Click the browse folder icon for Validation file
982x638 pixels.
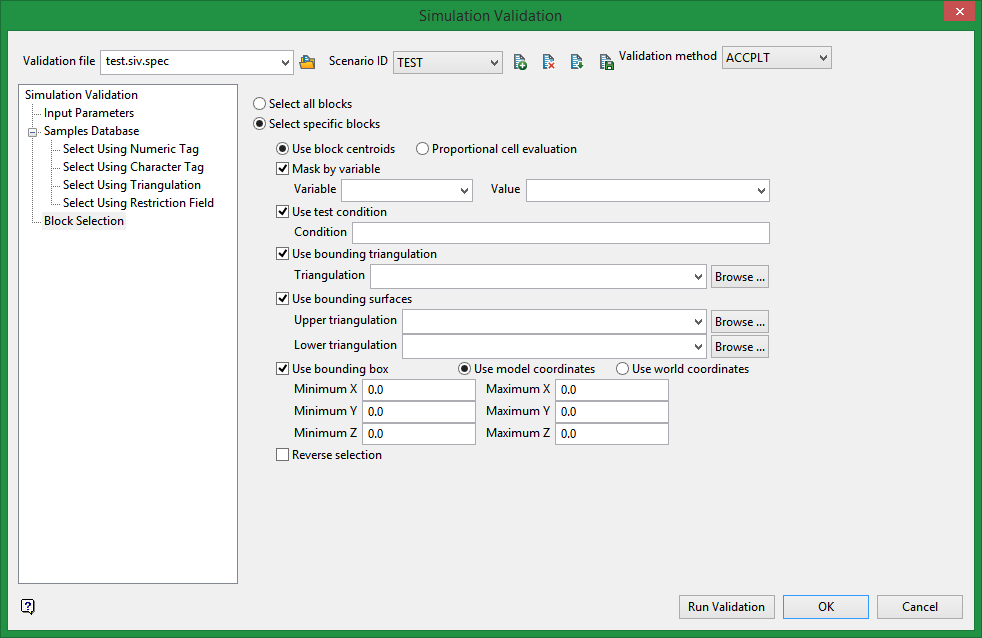307,62
